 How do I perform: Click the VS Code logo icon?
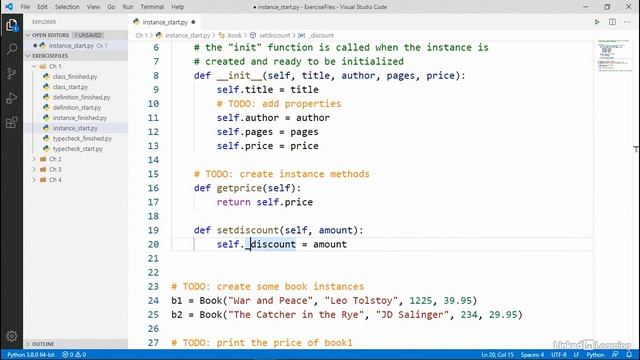(9, 7)
